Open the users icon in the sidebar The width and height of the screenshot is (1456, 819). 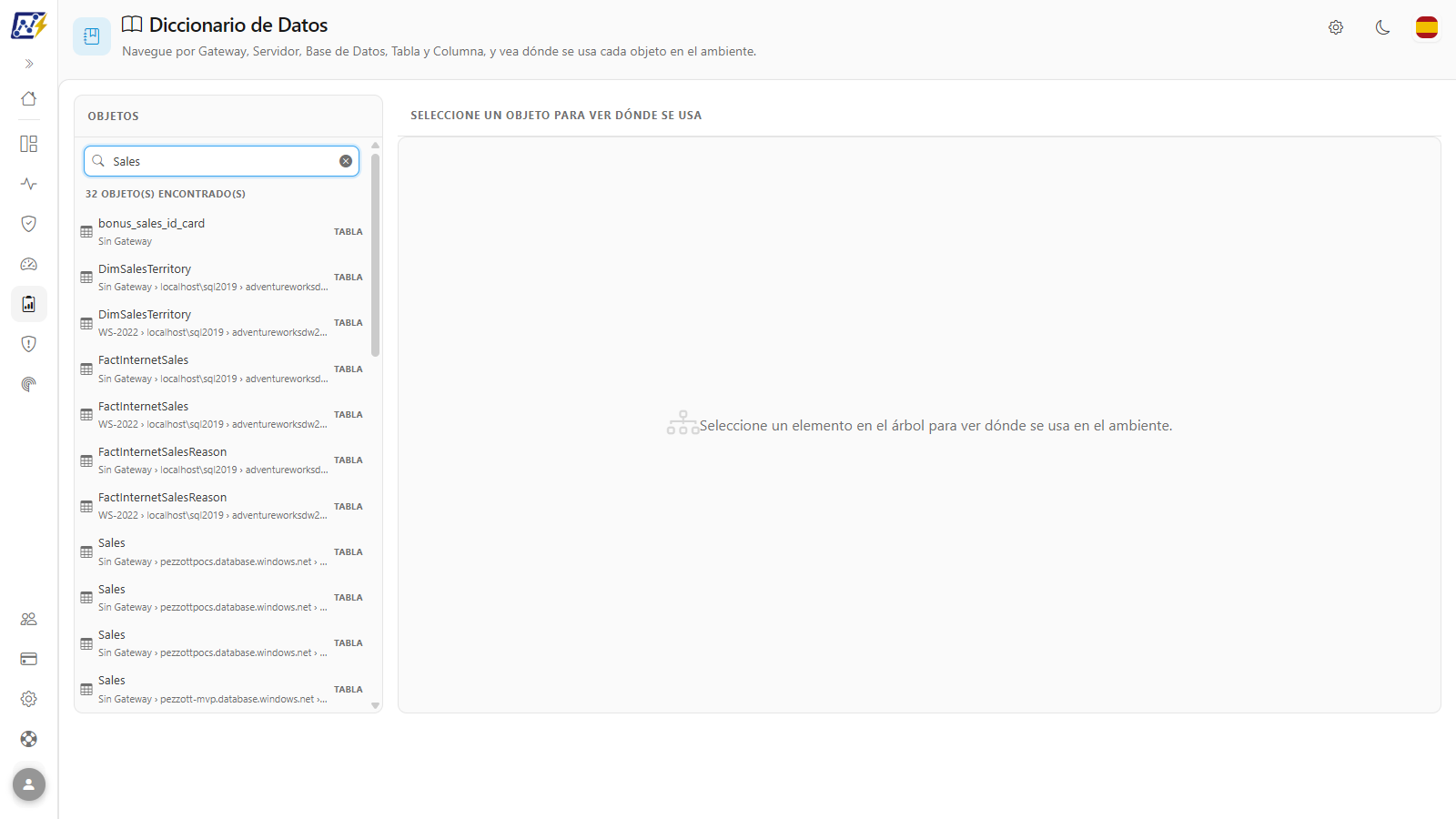click(x=29, y=619)
